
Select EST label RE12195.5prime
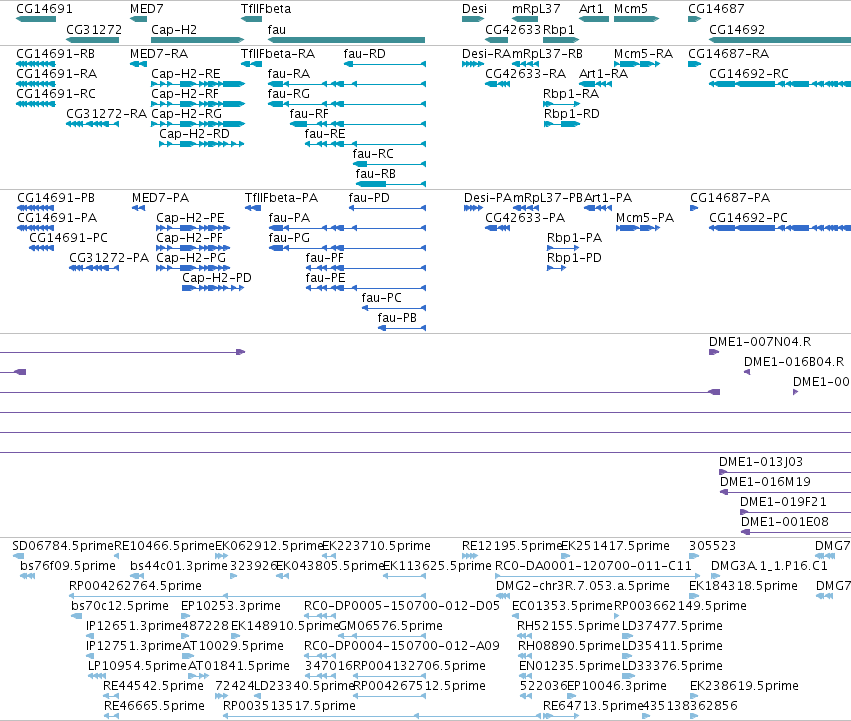[x=511, y=546]
